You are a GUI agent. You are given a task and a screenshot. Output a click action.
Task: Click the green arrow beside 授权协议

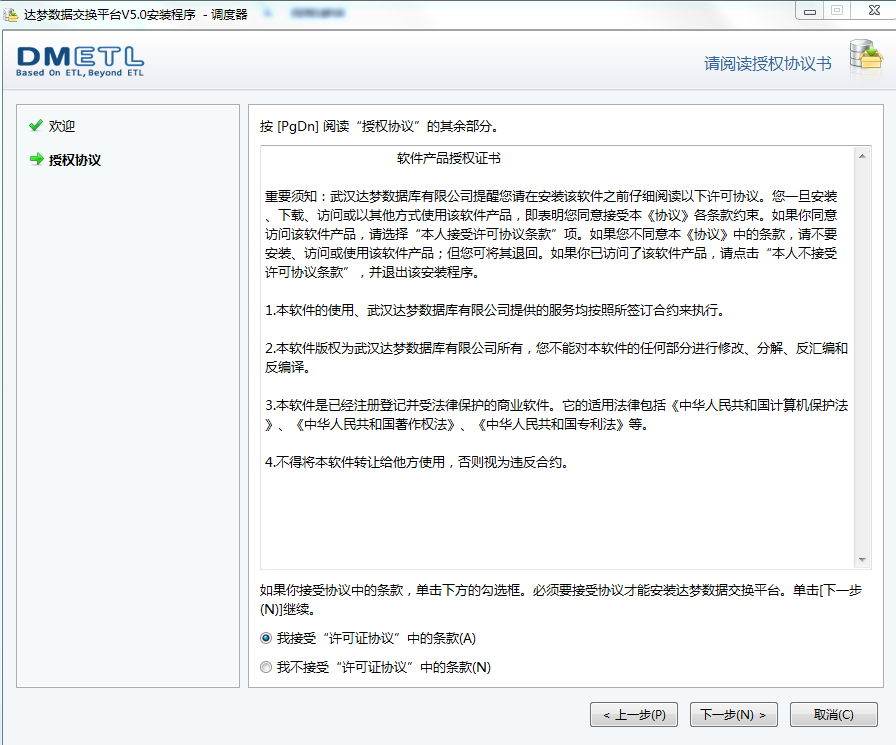[37, 159]
